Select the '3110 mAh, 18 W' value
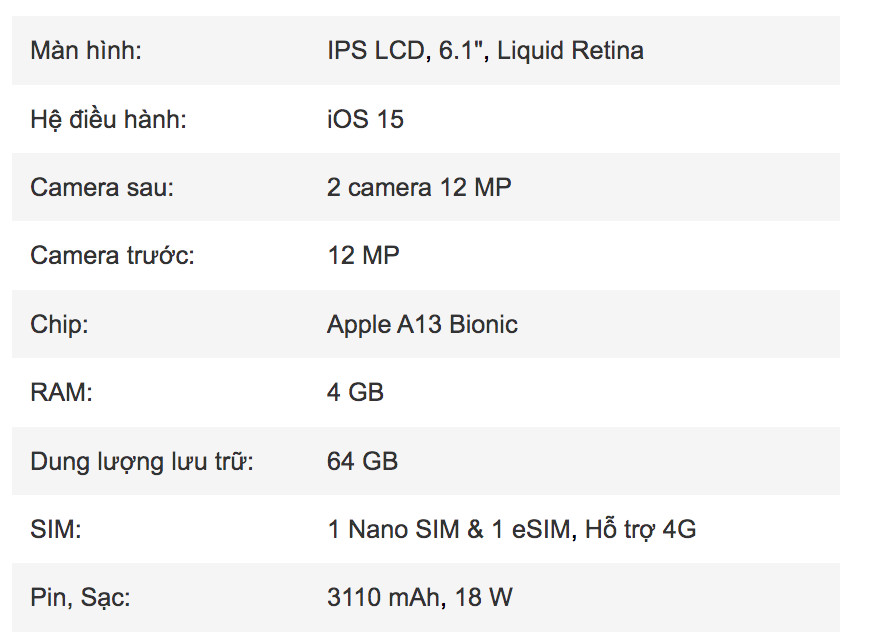 [x=420, y=598]
